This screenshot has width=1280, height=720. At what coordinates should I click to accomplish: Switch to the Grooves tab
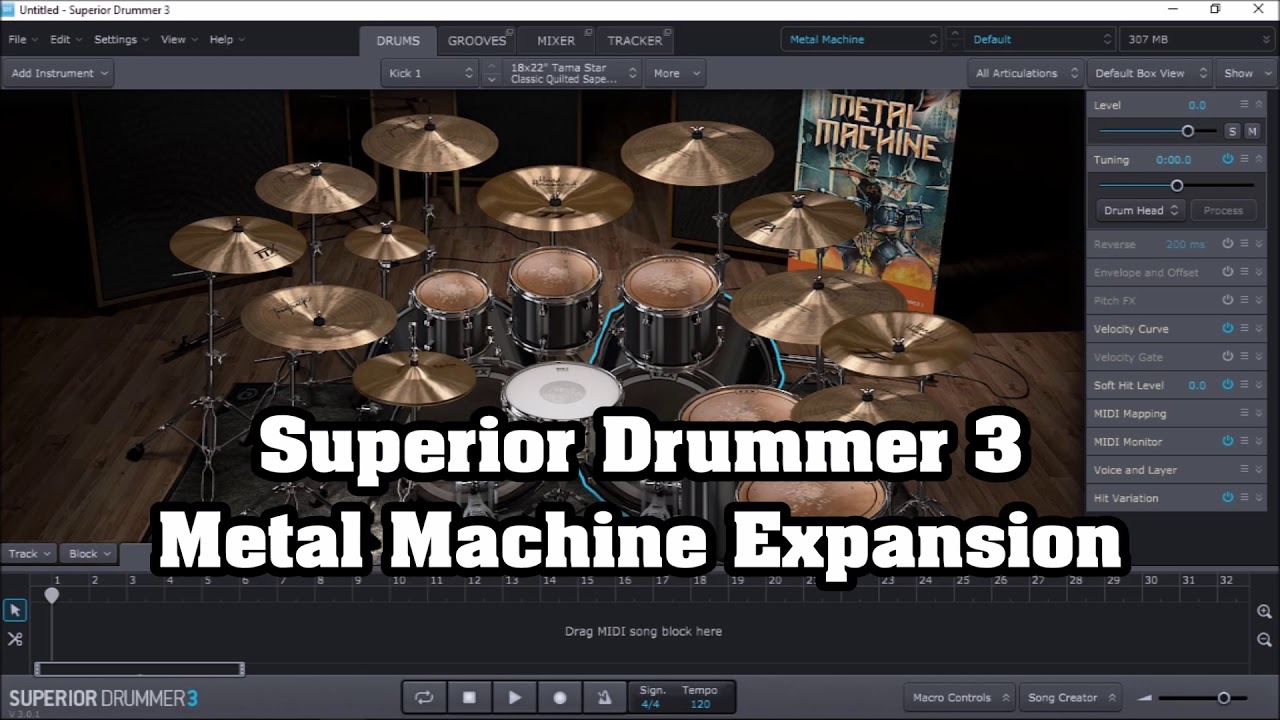tap(477, 41)
